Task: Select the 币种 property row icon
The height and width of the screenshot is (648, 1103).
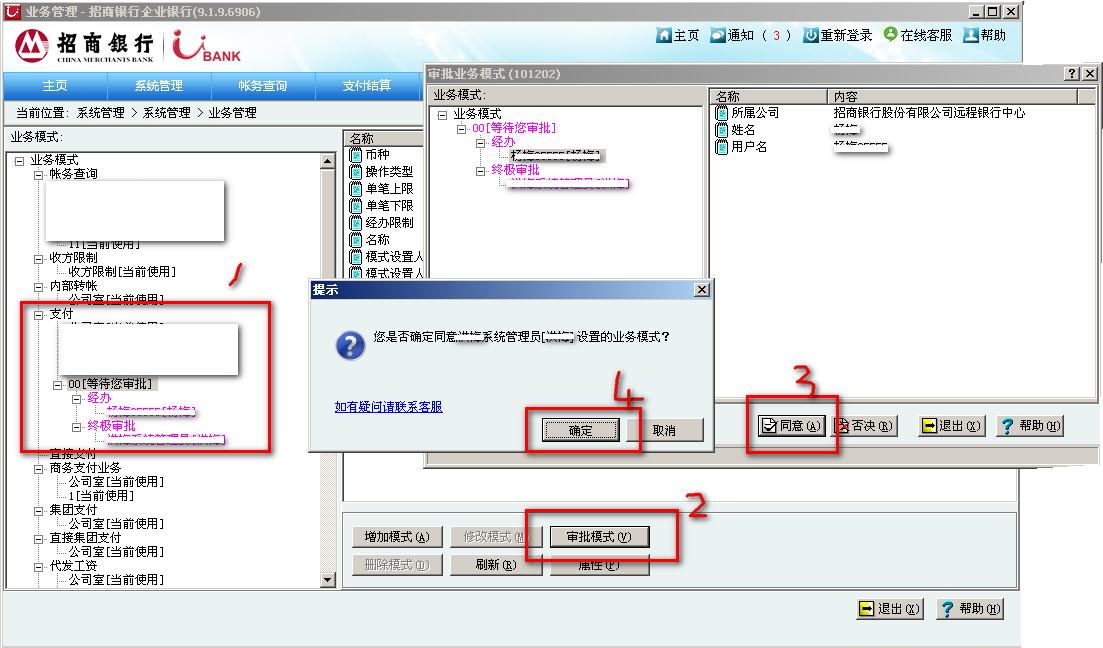Action: (x=355, y=155)
